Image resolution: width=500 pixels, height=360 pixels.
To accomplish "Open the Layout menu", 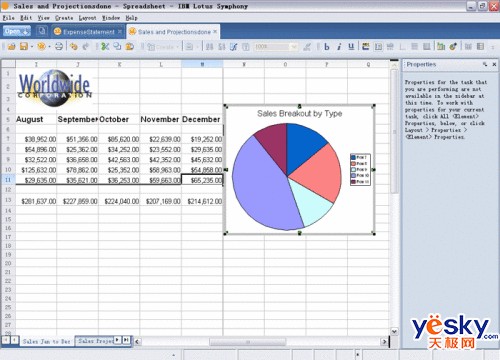I will click(x=87, y=18).
